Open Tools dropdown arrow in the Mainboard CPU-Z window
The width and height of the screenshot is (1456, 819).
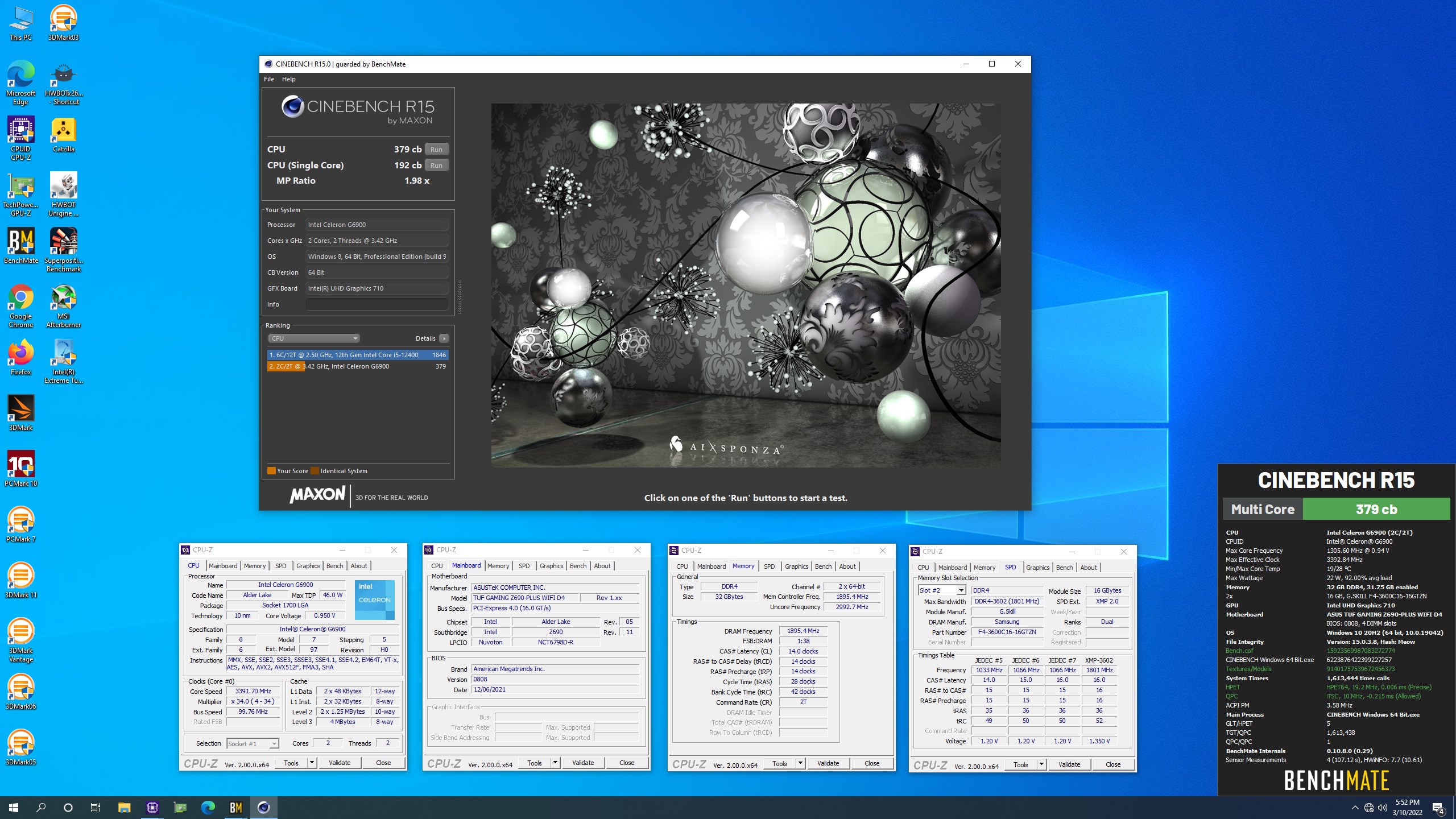555,763
